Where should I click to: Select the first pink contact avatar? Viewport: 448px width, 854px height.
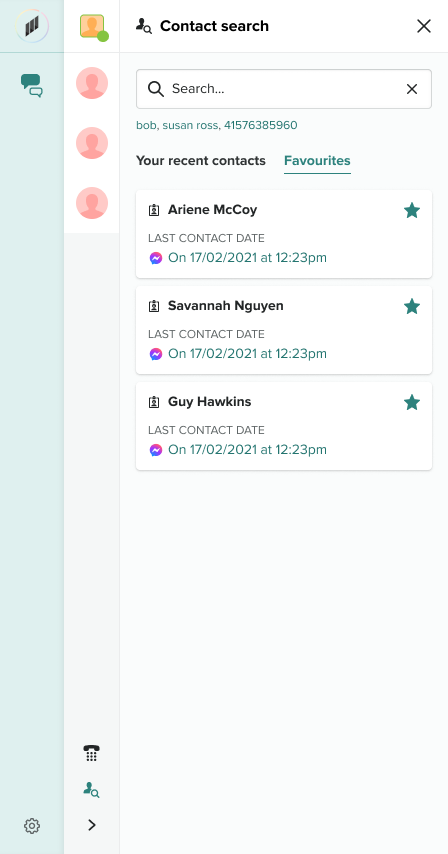[x=91, y=83]
